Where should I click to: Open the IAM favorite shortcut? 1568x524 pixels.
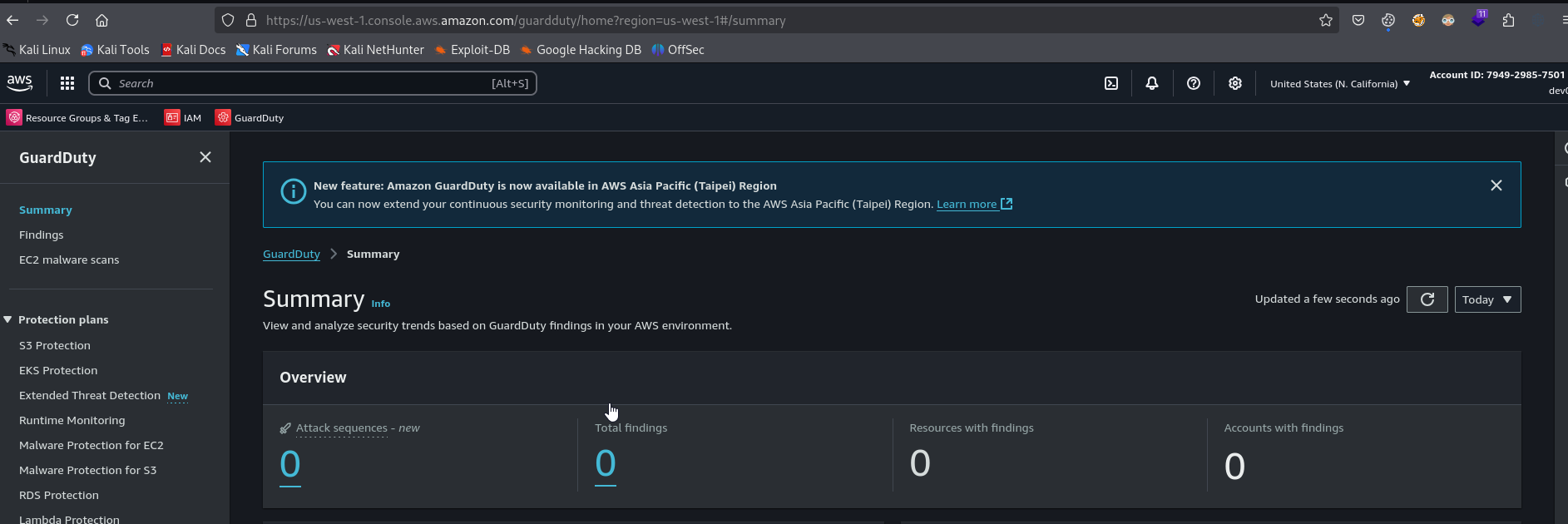183,117
